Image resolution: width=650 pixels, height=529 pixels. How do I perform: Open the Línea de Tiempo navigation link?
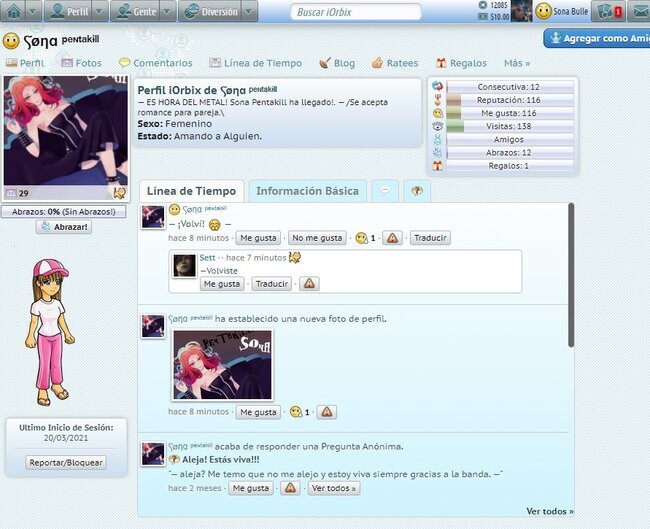pos(255,63)
